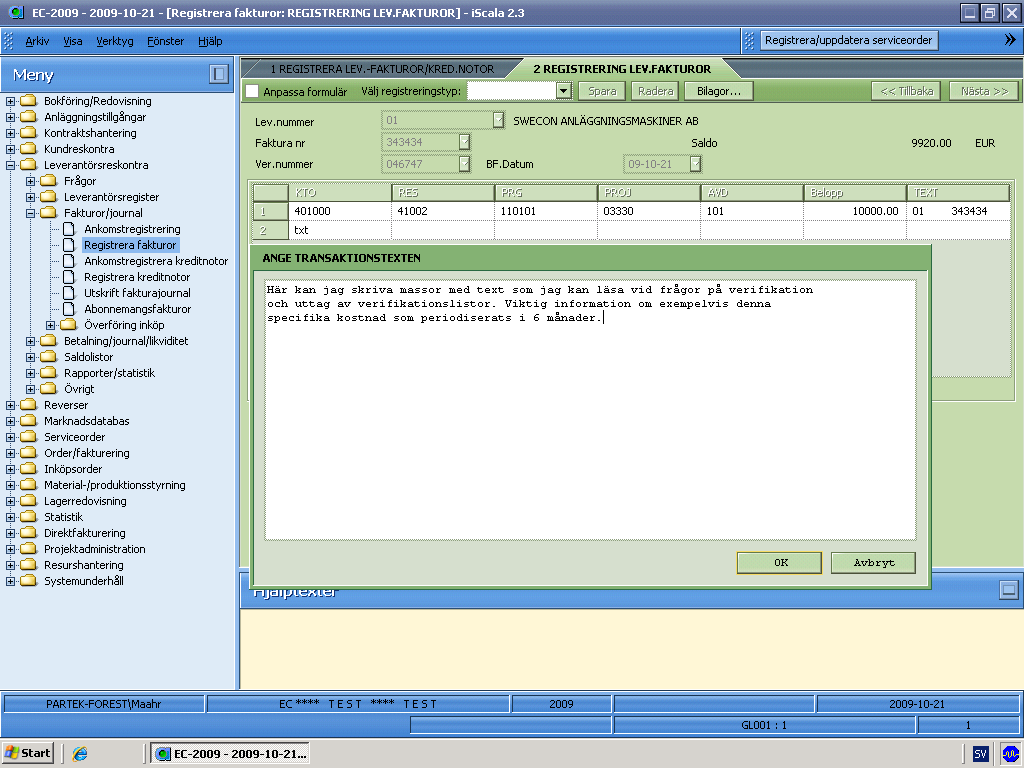Expand the Överföring inköp tree node
Screen dimensions: 1024x768
click(50, 325)
